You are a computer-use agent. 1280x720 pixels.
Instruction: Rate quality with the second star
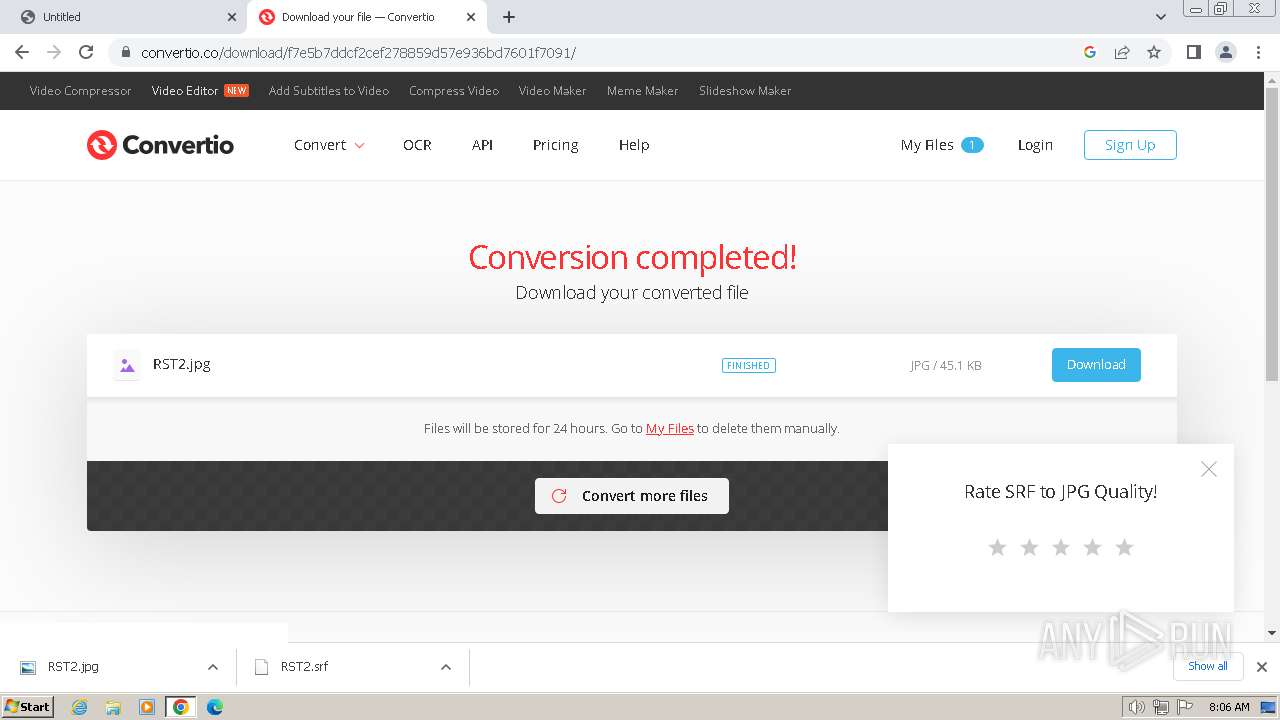click(x=1029, y=547)
